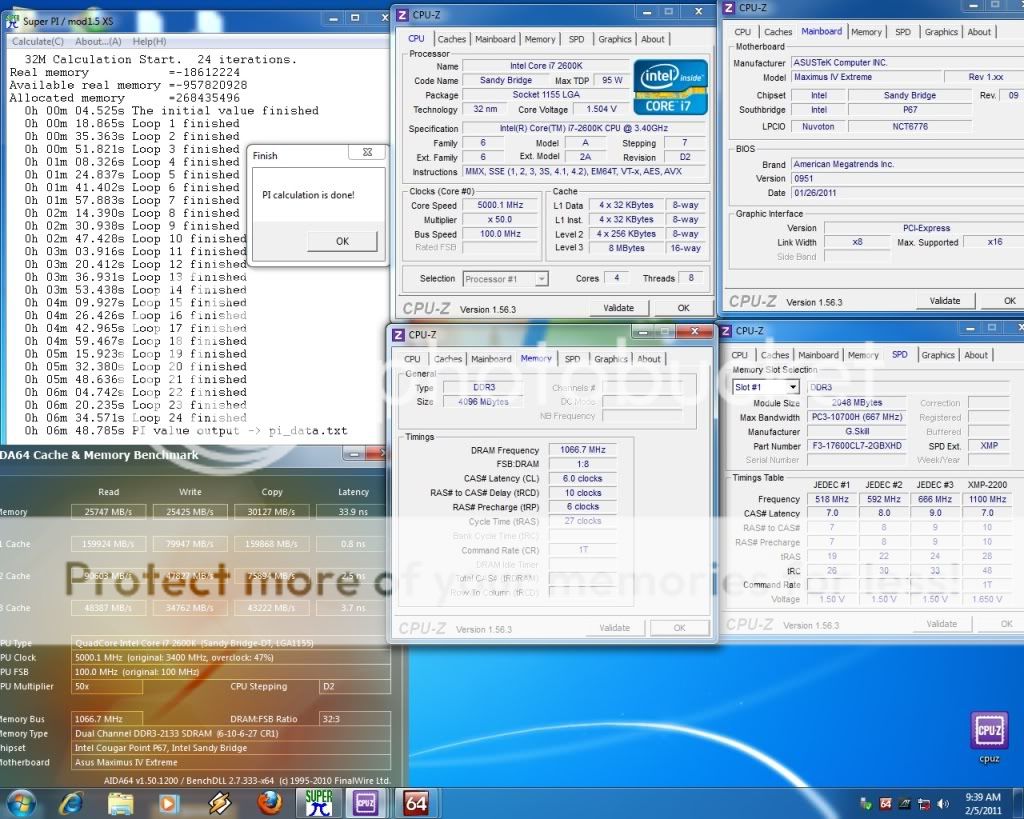This screenshot has height=819, width=1024.
Task: Click Validate in the Motherboard CPU-Z window
Action: pos(944,301)
